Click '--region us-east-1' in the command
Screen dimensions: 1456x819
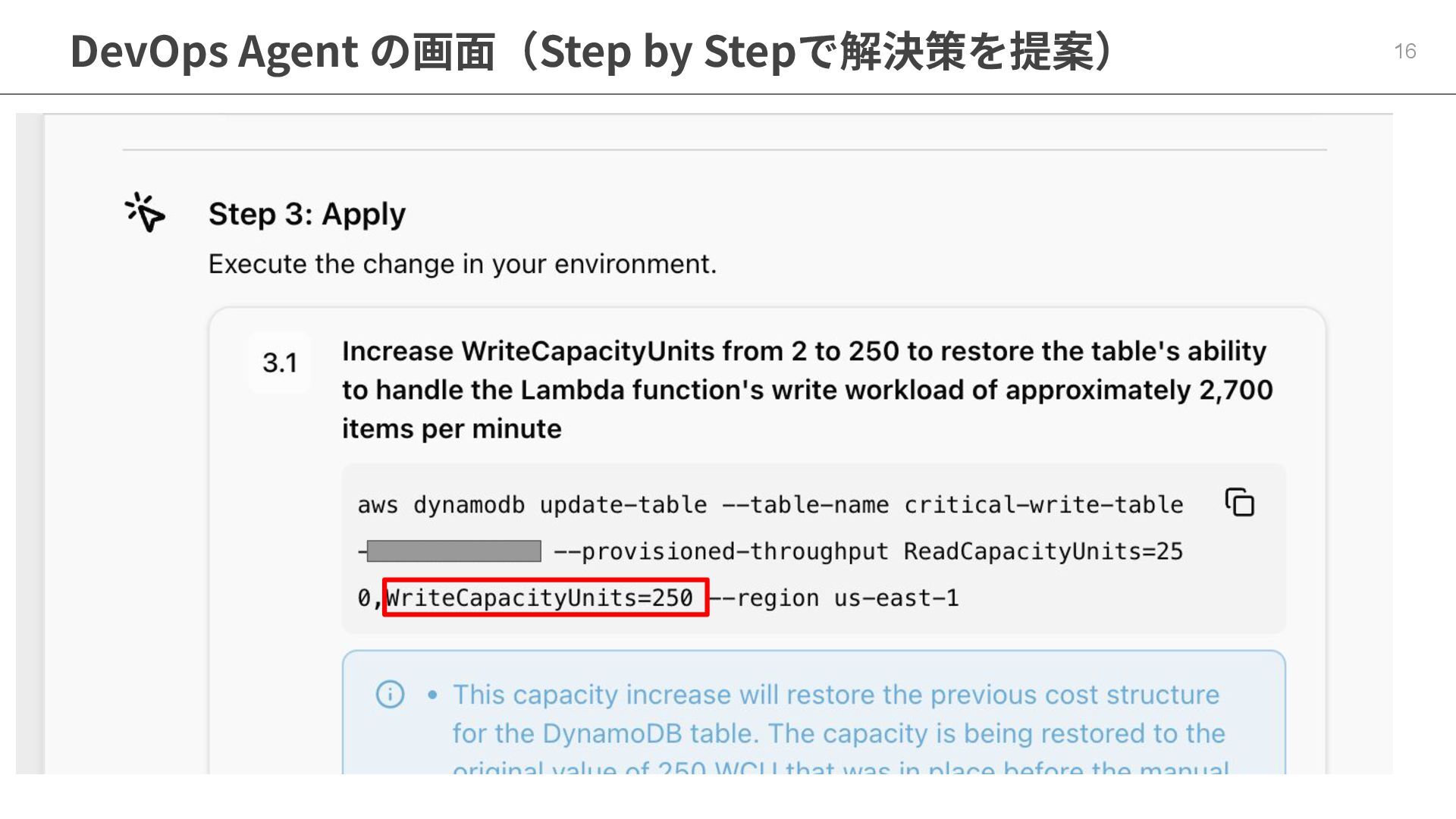coord(834,598)
